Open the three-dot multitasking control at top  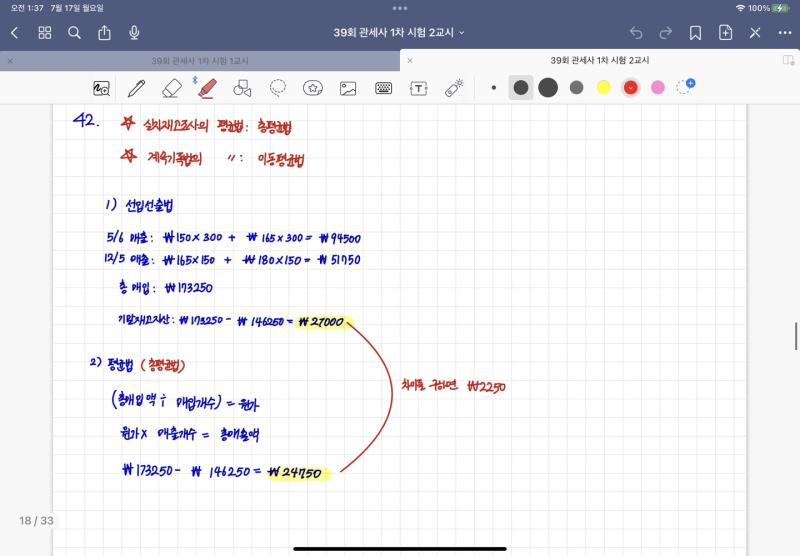click(x=400, y=8)
